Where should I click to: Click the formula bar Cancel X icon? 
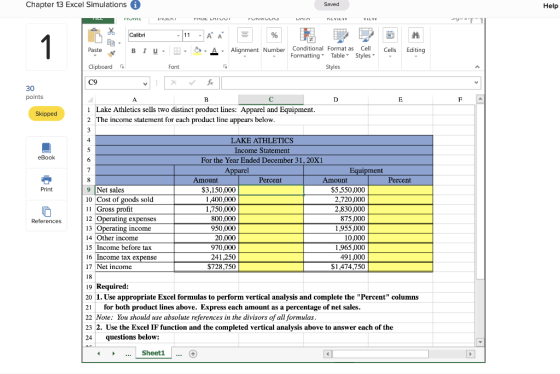(x=174, y=83)
